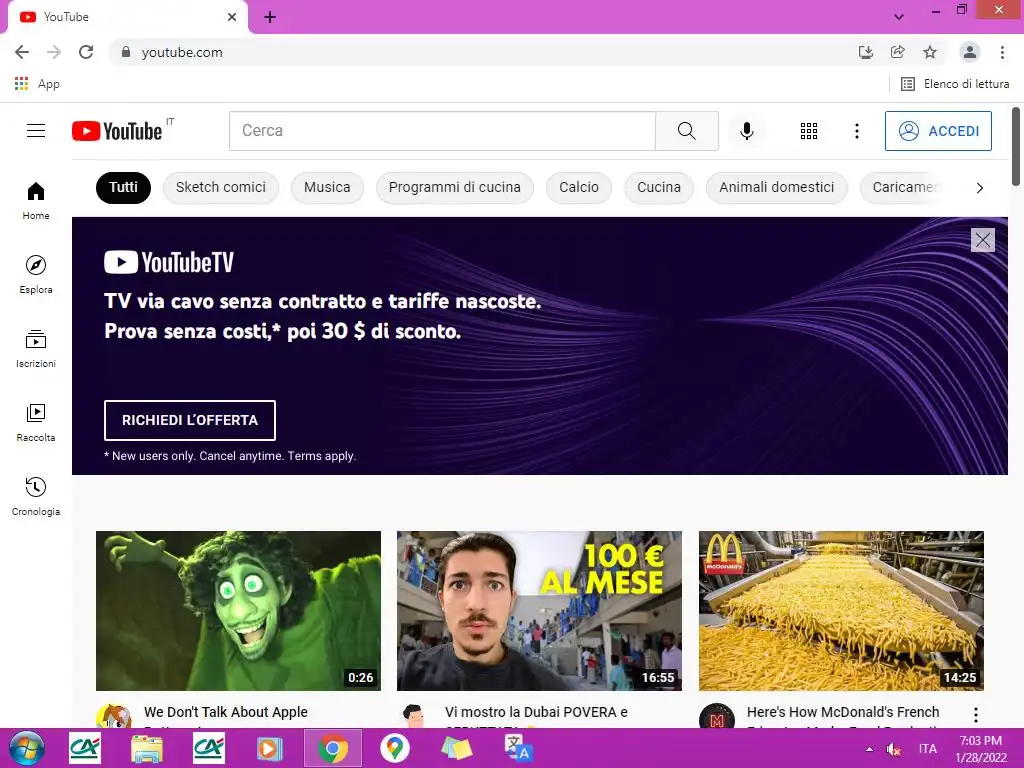Go to Home in the sidebar
This screenshot has height=768, width=1024.
click(x=36, y=200)
